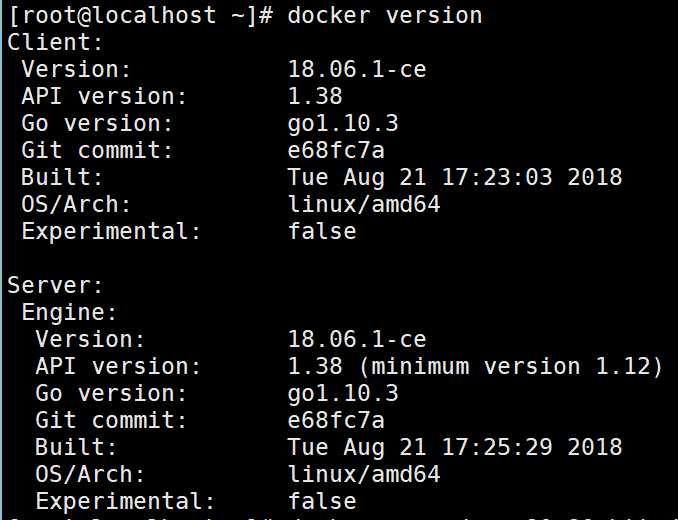Click the Server section header
The width and height of the screenshot is (678, 520).
55,285
